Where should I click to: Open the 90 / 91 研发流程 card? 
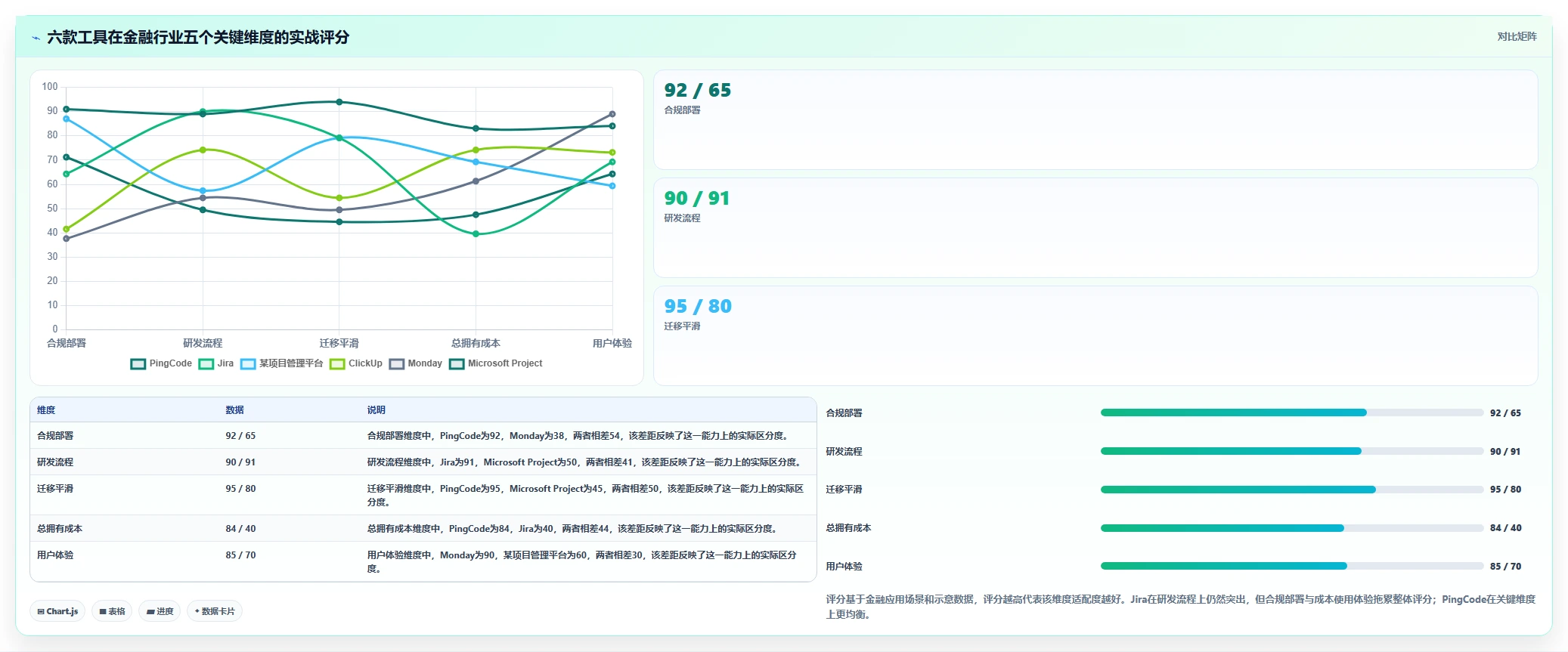(x=1095, y=228)
